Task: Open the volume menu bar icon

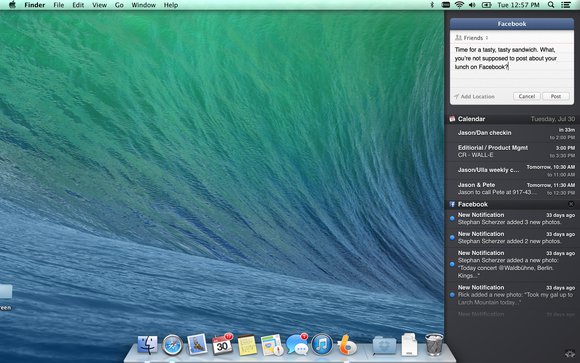Action: (472, 5)
